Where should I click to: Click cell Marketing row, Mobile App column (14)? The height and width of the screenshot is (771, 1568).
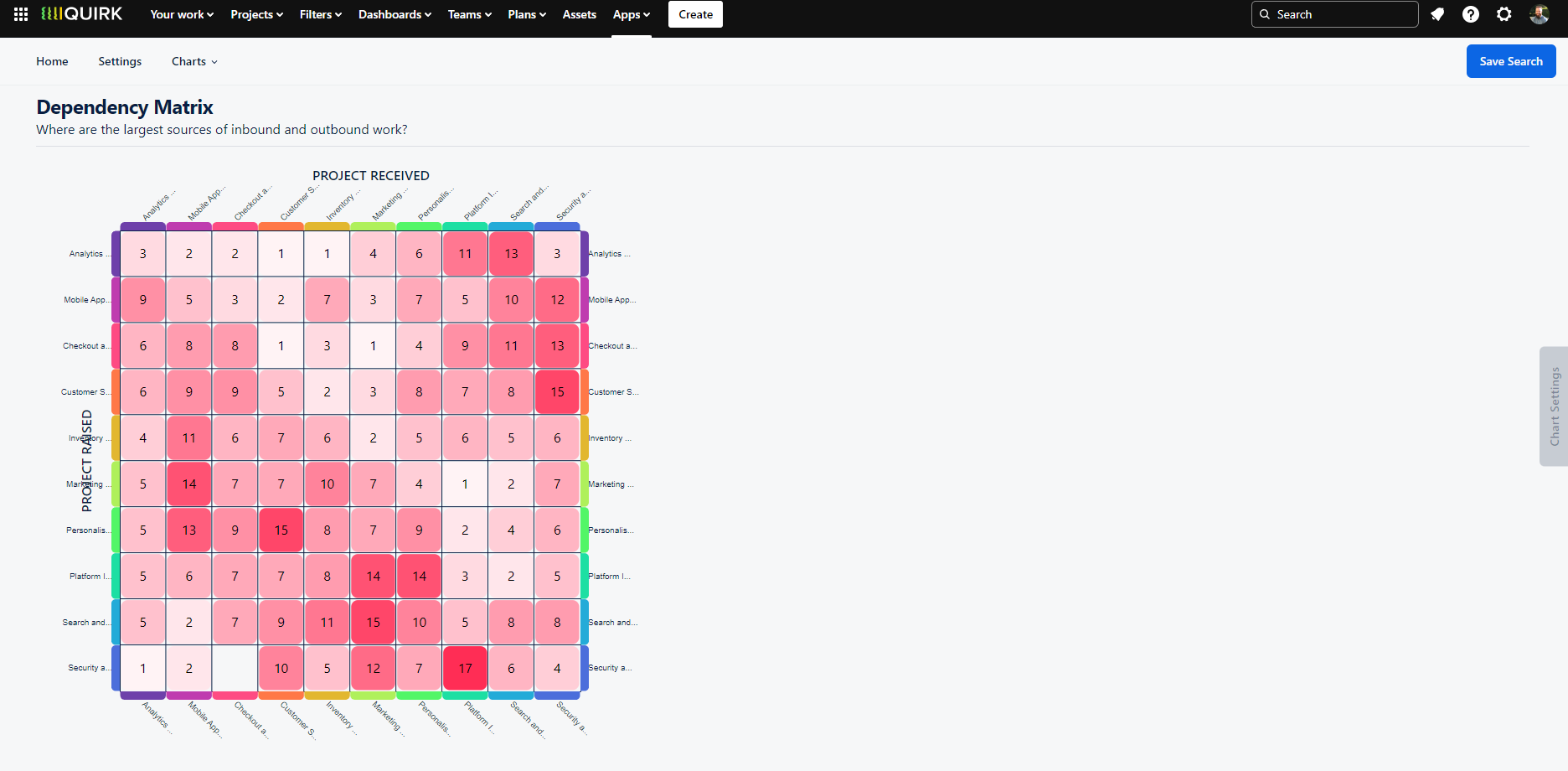(189, 484)
